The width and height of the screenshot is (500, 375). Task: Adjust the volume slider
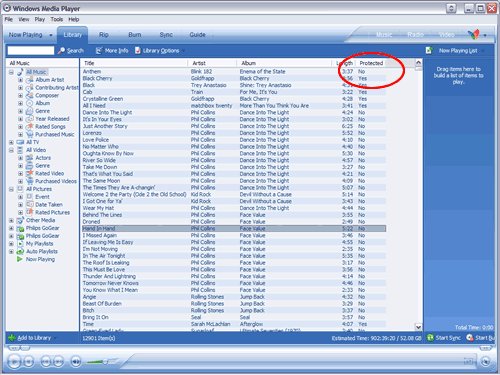(105, 362)
